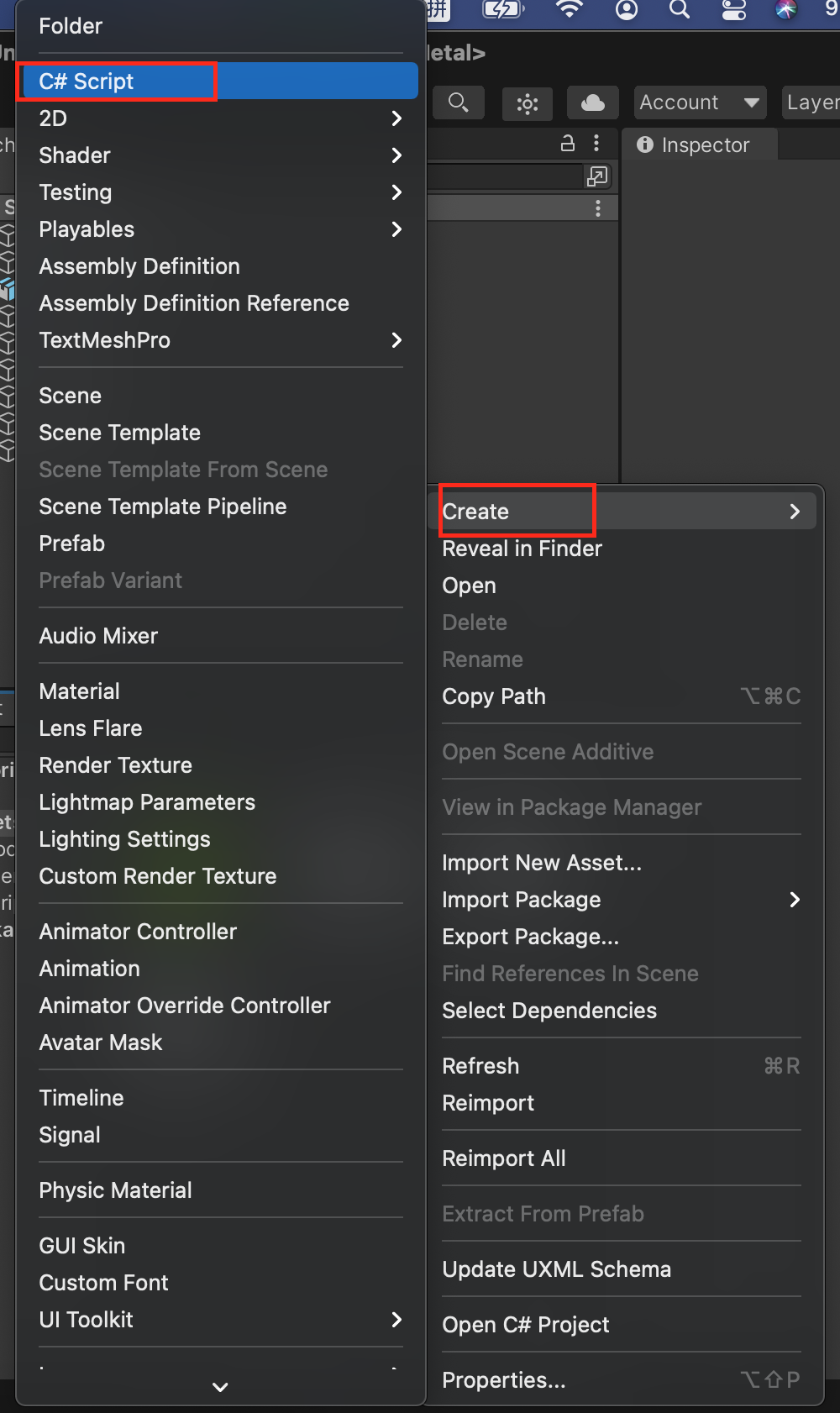Toggle the panel lock icon

pos(568,143)
